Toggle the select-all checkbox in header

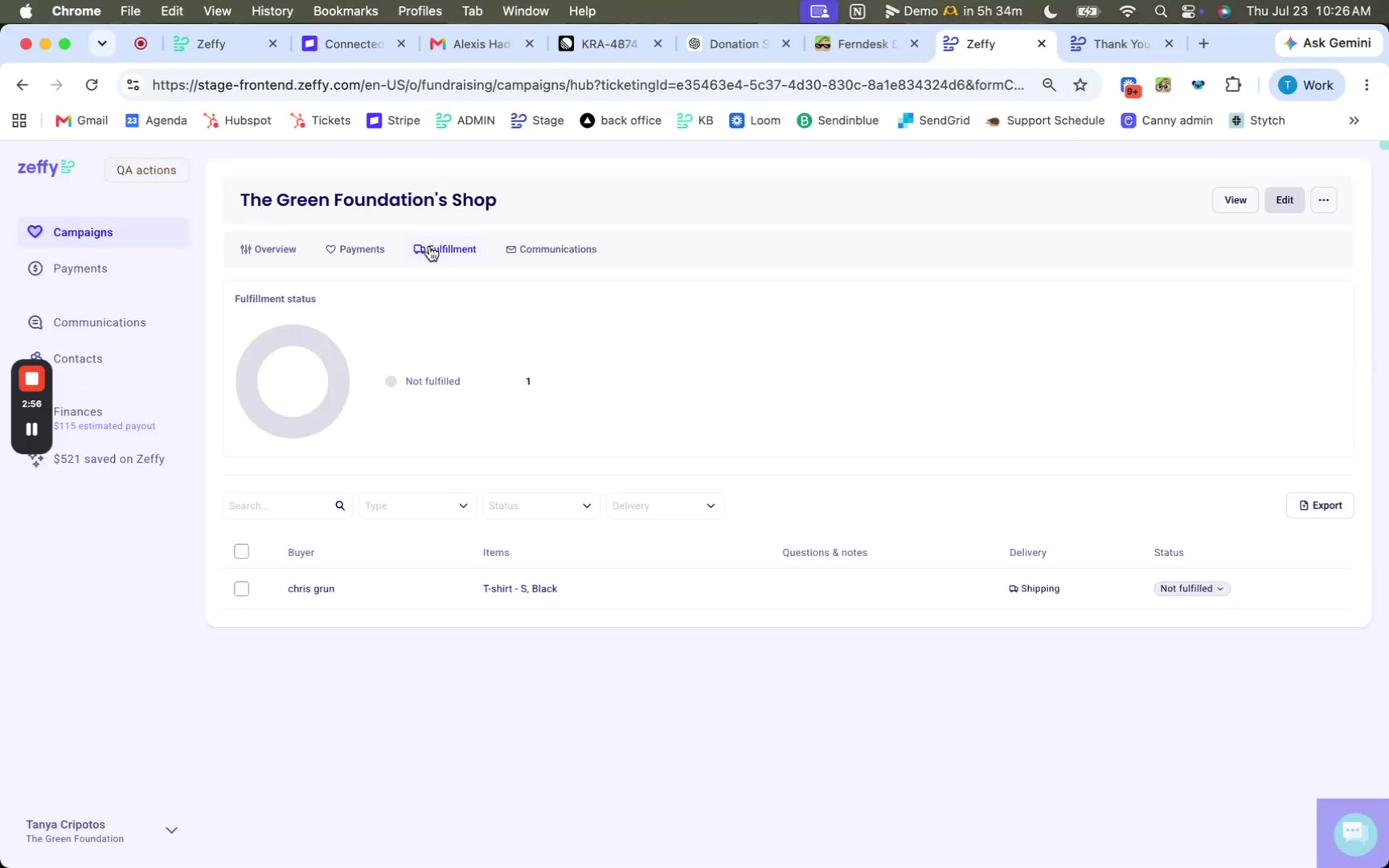[241, 551]
